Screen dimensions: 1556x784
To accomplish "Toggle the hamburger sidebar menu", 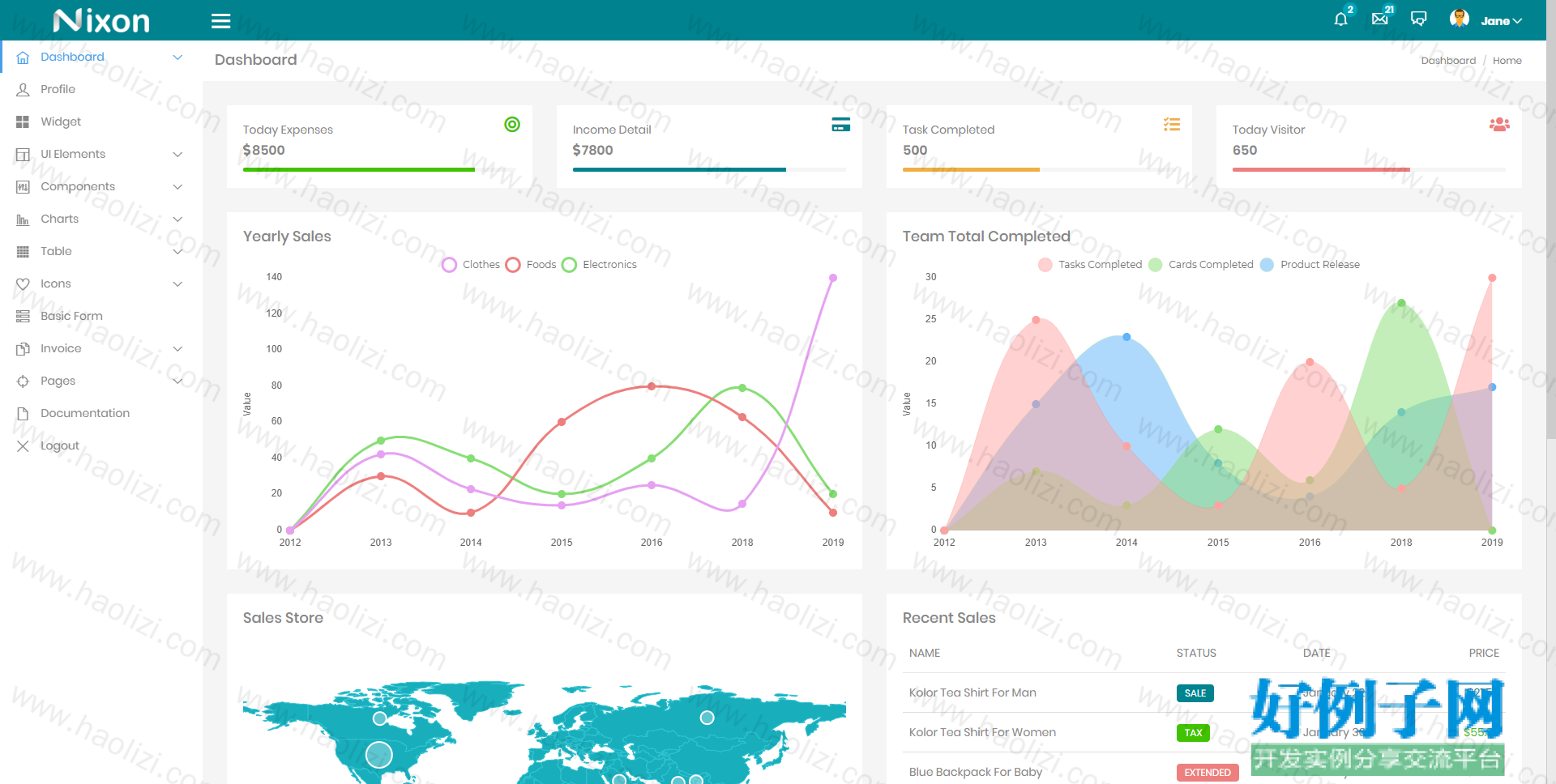I will (x=221, y=21).
